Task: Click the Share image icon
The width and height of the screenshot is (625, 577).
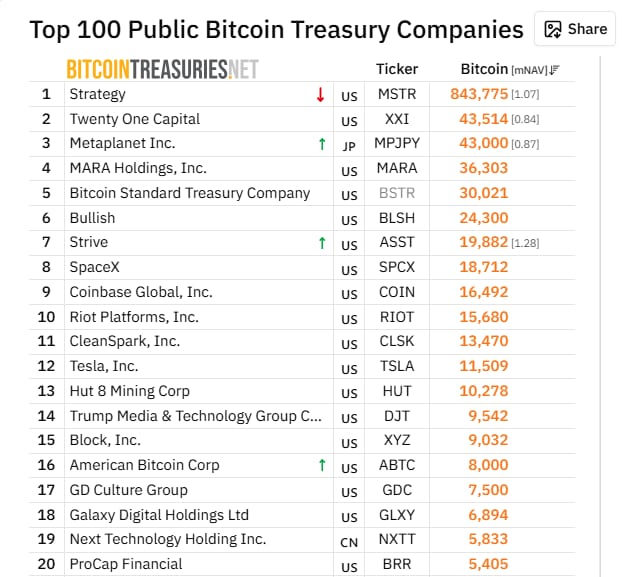Action: 553,29
